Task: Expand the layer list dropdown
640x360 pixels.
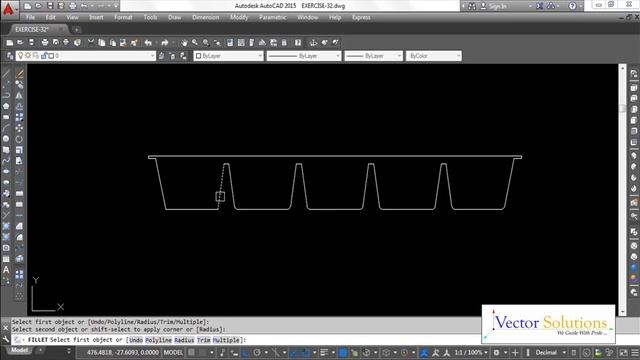Action: (152, 56)
